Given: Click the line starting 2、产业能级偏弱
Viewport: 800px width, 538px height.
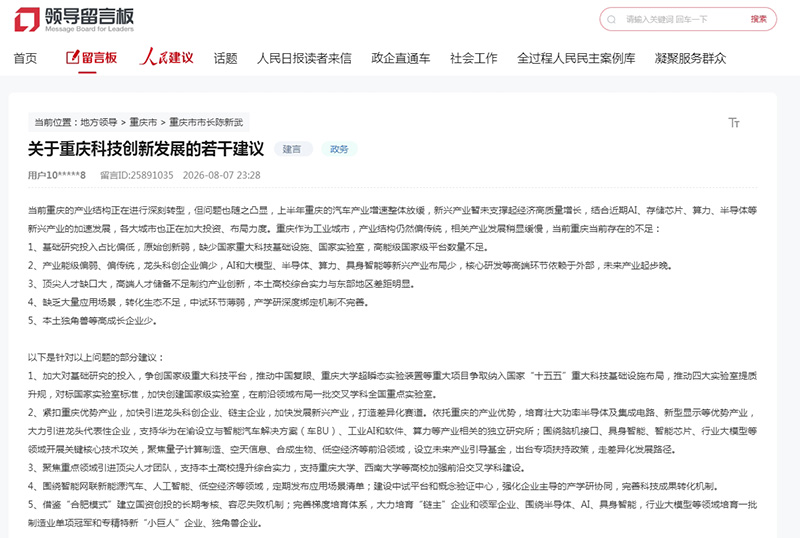Looking at the screenshot, I should pyautogui.click(x=351, y=265).
